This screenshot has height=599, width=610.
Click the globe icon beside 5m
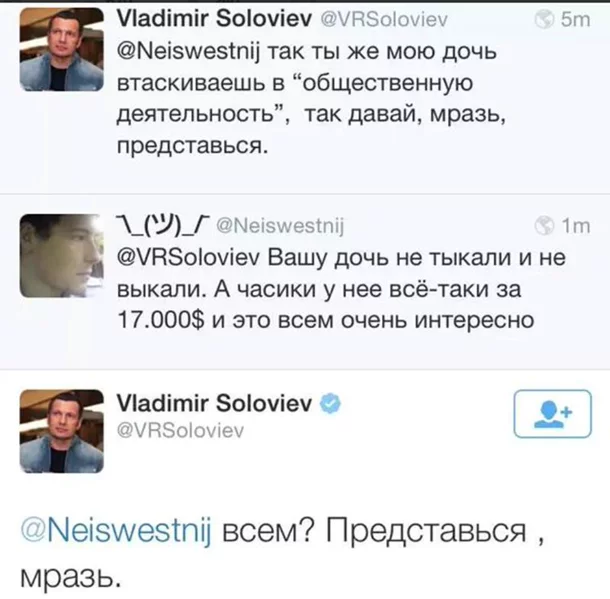coord(546,19)
